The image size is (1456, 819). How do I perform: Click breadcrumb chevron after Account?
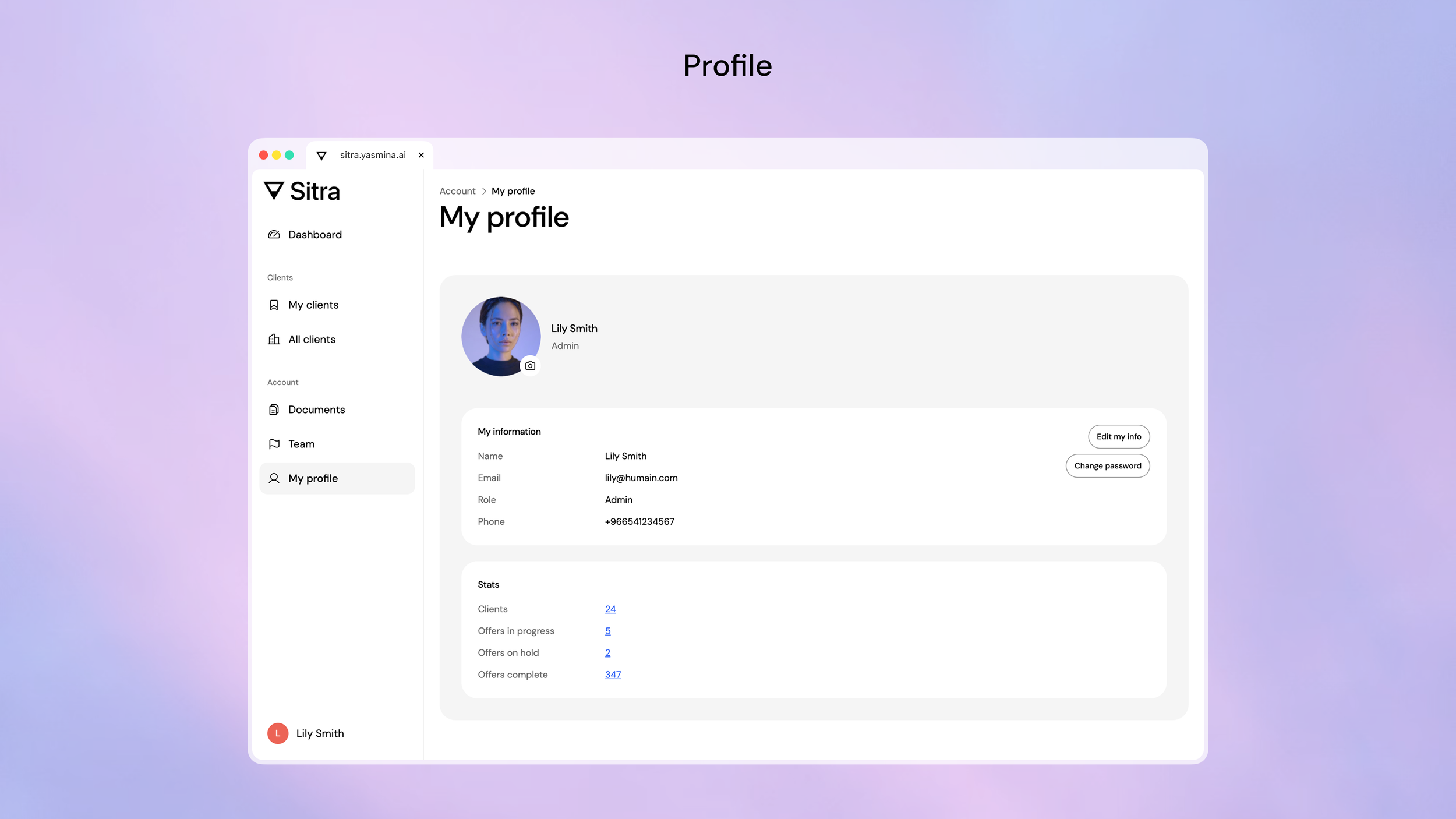tap(483, 191)
